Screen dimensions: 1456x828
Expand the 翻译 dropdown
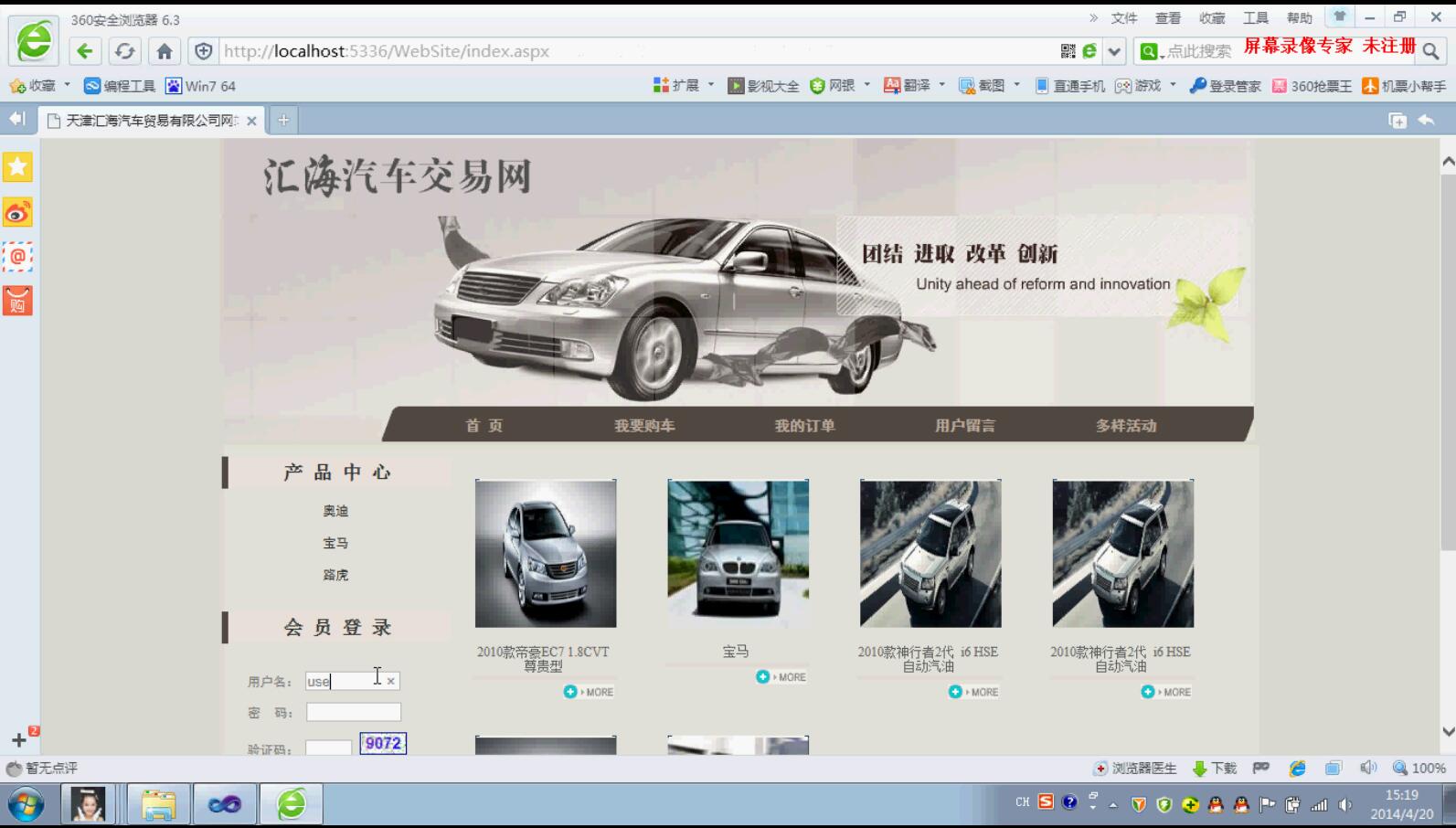click(941, 85)
